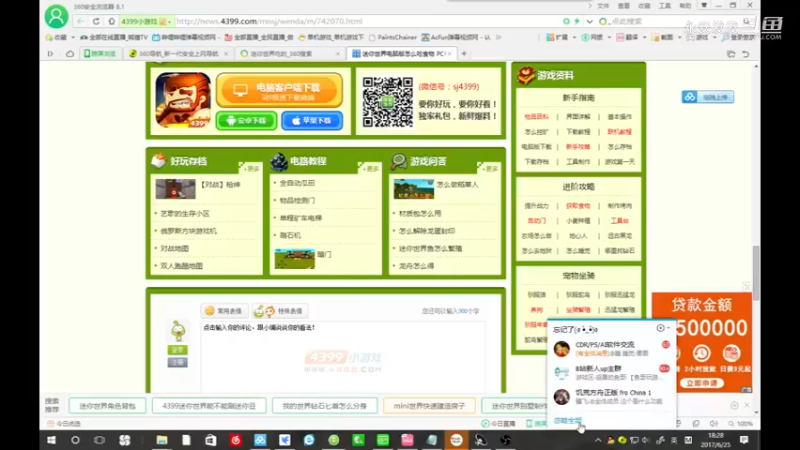
Task: Click 联机教程 link in 新手指南
Action: point(619,132)
